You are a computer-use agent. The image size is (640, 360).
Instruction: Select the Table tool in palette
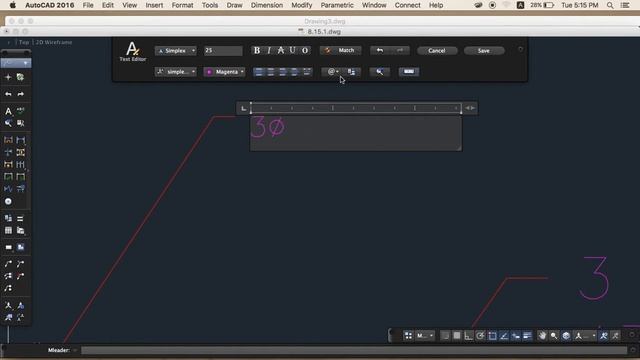tap(8, 231)
